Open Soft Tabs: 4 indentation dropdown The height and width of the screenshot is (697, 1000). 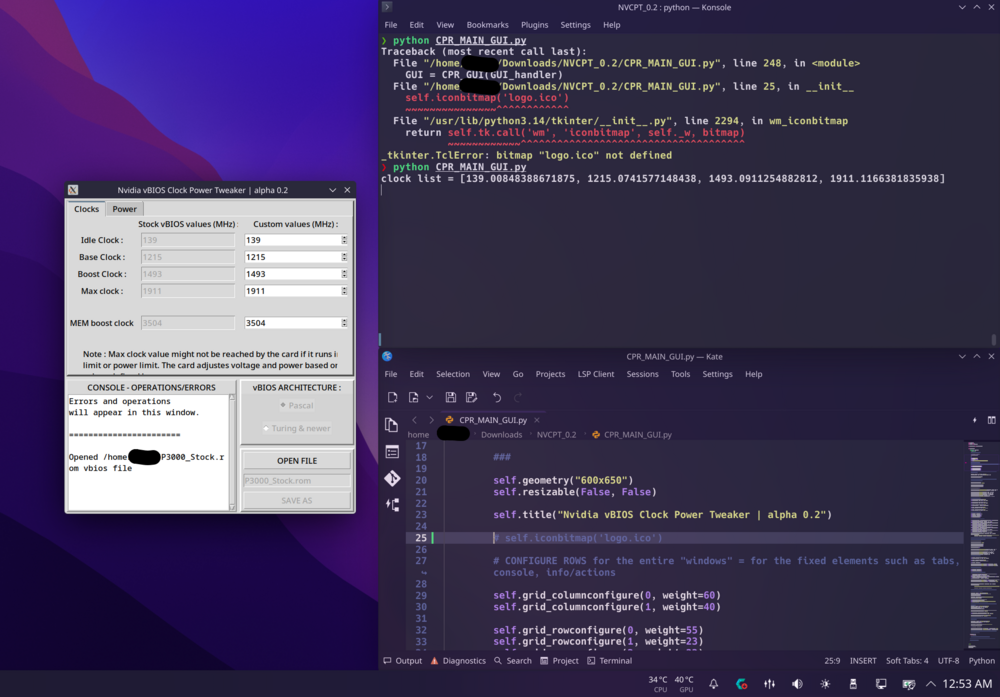pyautogui.click(x=907, y=661)
